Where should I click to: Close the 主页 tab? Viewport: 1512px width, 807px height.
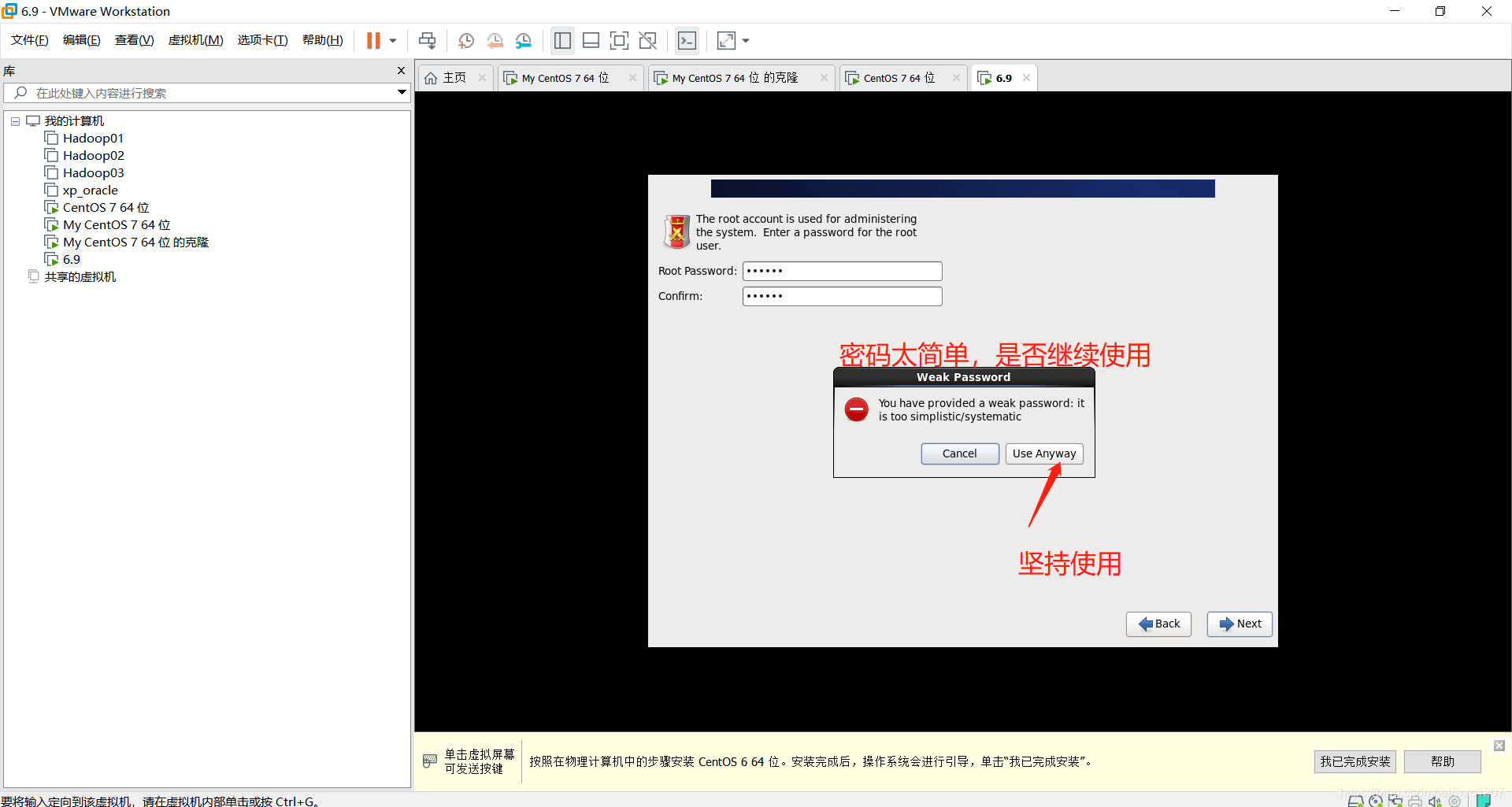[x=482, y=78]
